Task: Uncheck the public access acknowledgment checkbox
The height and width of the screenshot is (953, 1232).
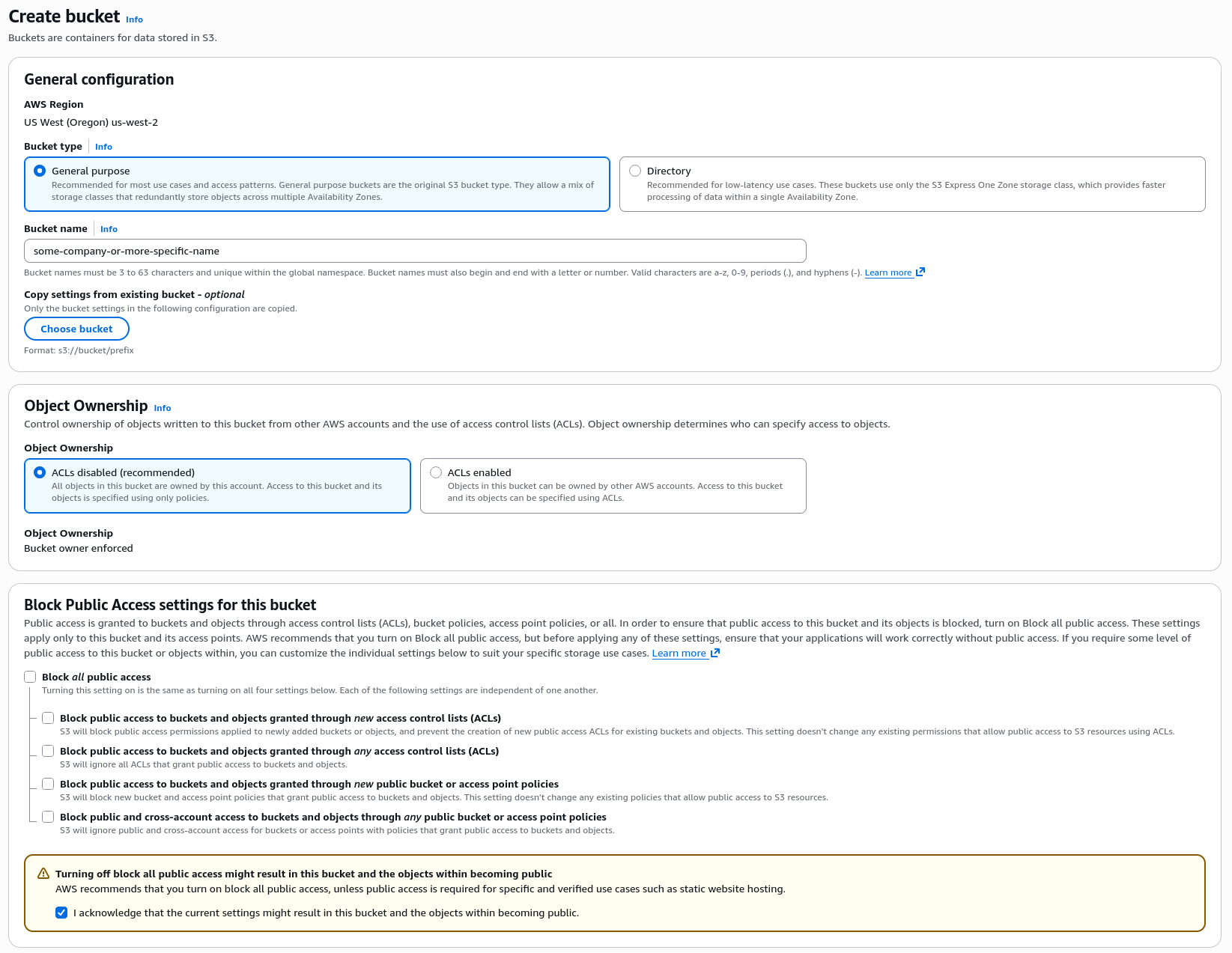Action: [x=61, y=913]
